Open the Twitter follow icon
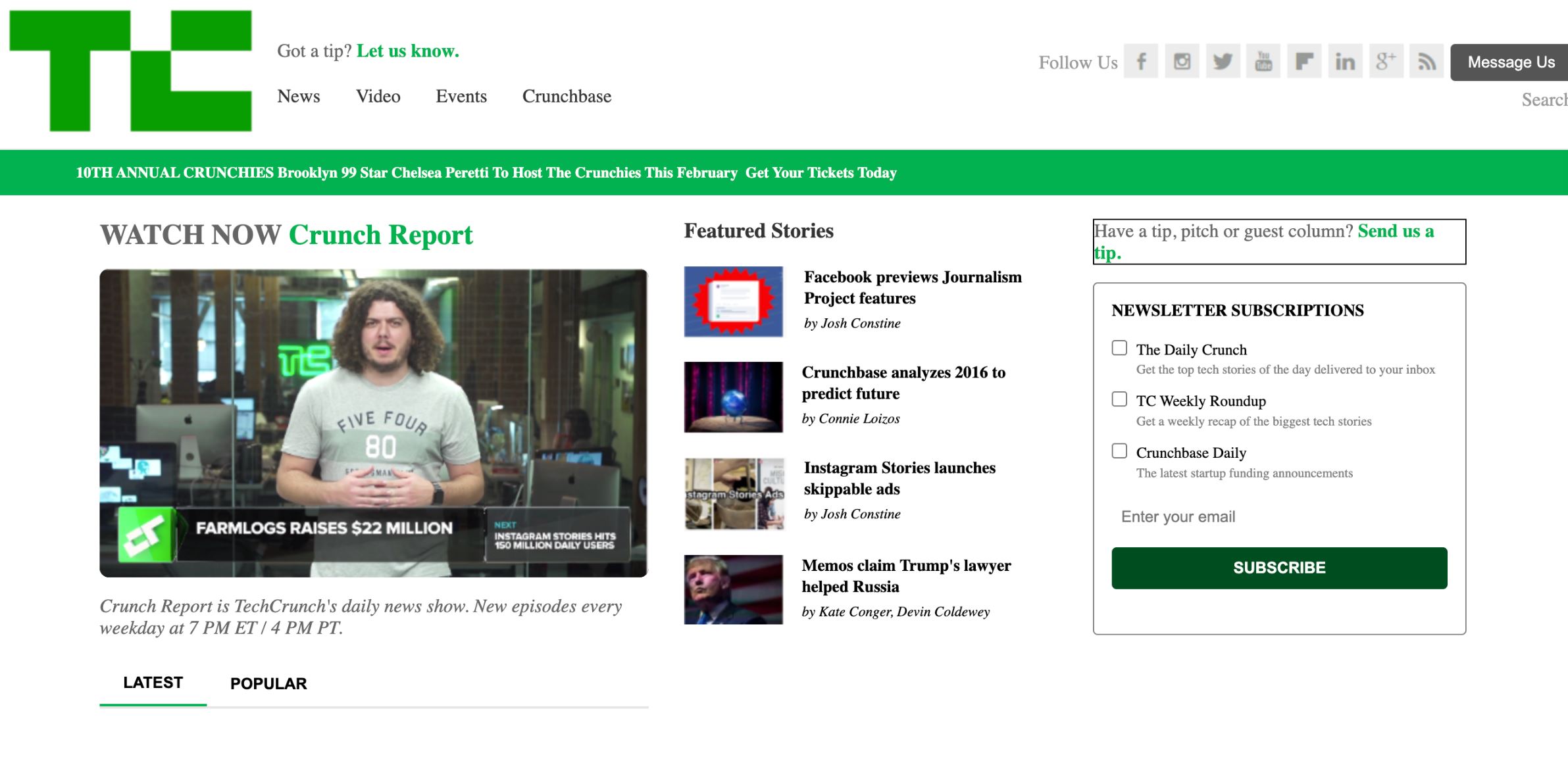The image size is (1568, 784). tap(1223, 61)
